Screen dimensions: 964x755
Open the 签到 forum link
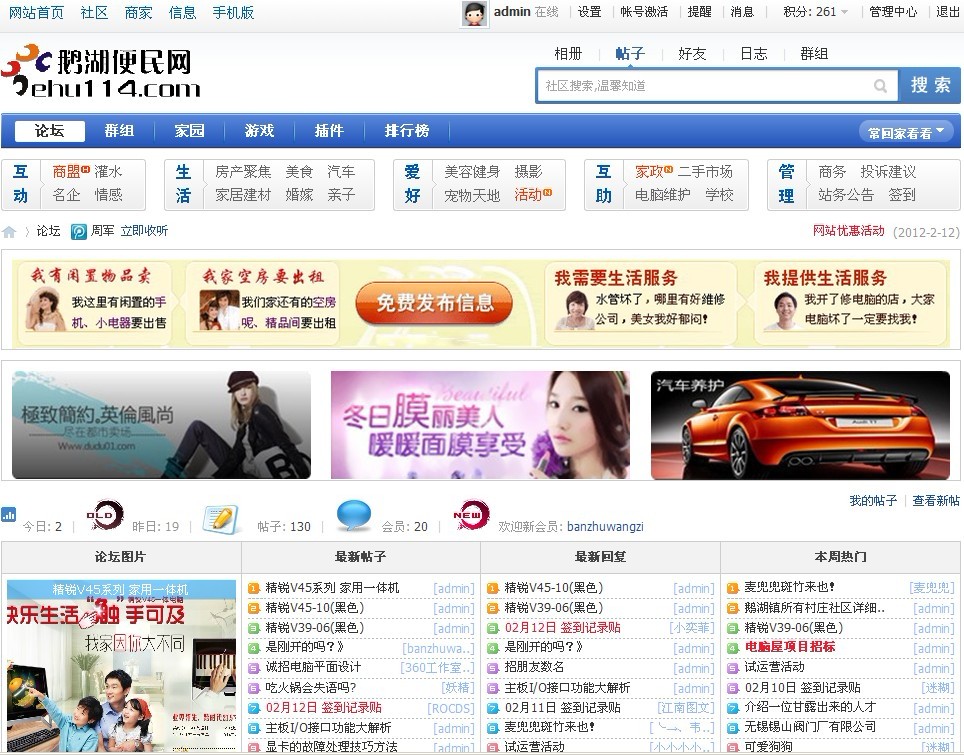click(x=902, y=195)
